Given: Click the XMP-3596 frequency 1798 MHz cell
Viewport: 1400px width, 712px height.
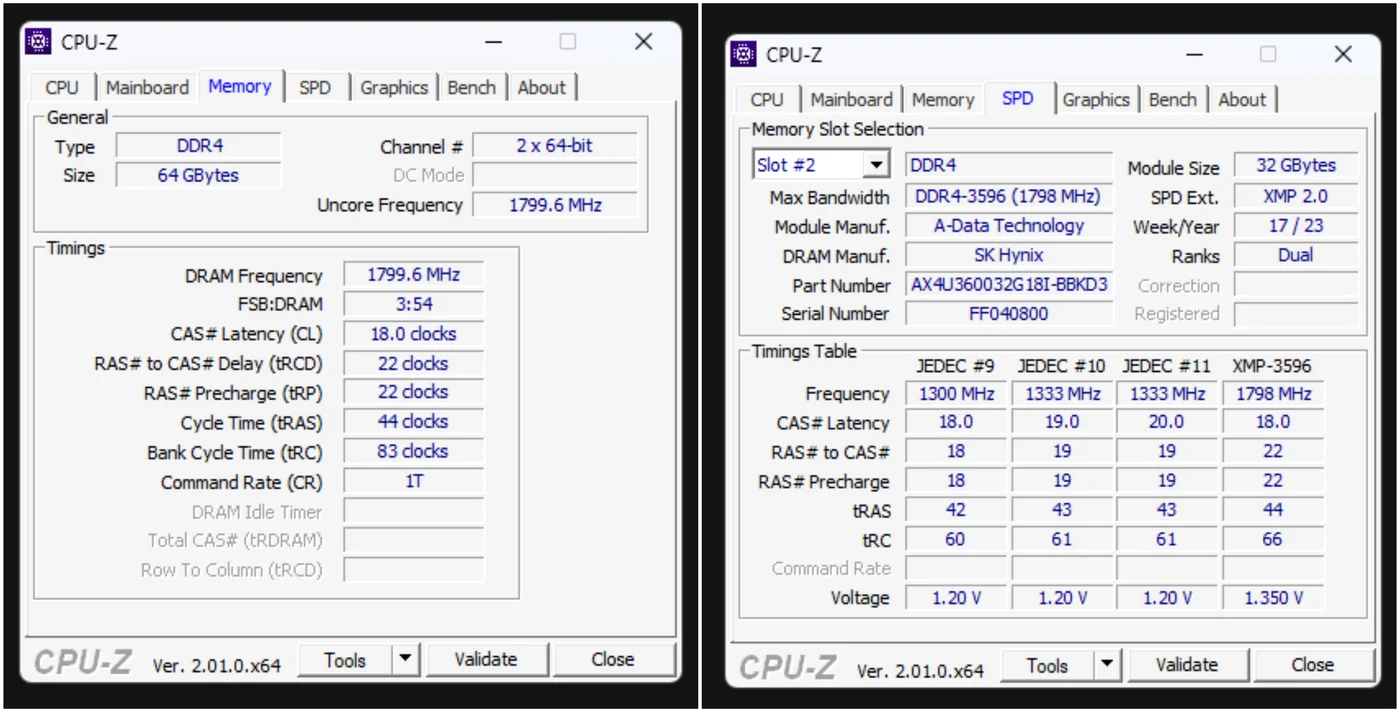Looking at the screenshot, I should 1273,394.
